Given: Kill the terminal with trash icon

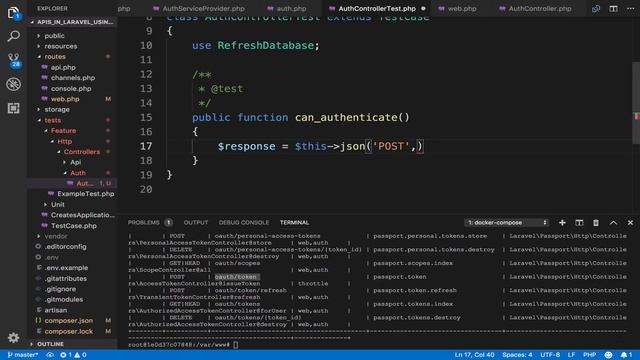Looking at the screenshot, I should [x=596, y=222].
